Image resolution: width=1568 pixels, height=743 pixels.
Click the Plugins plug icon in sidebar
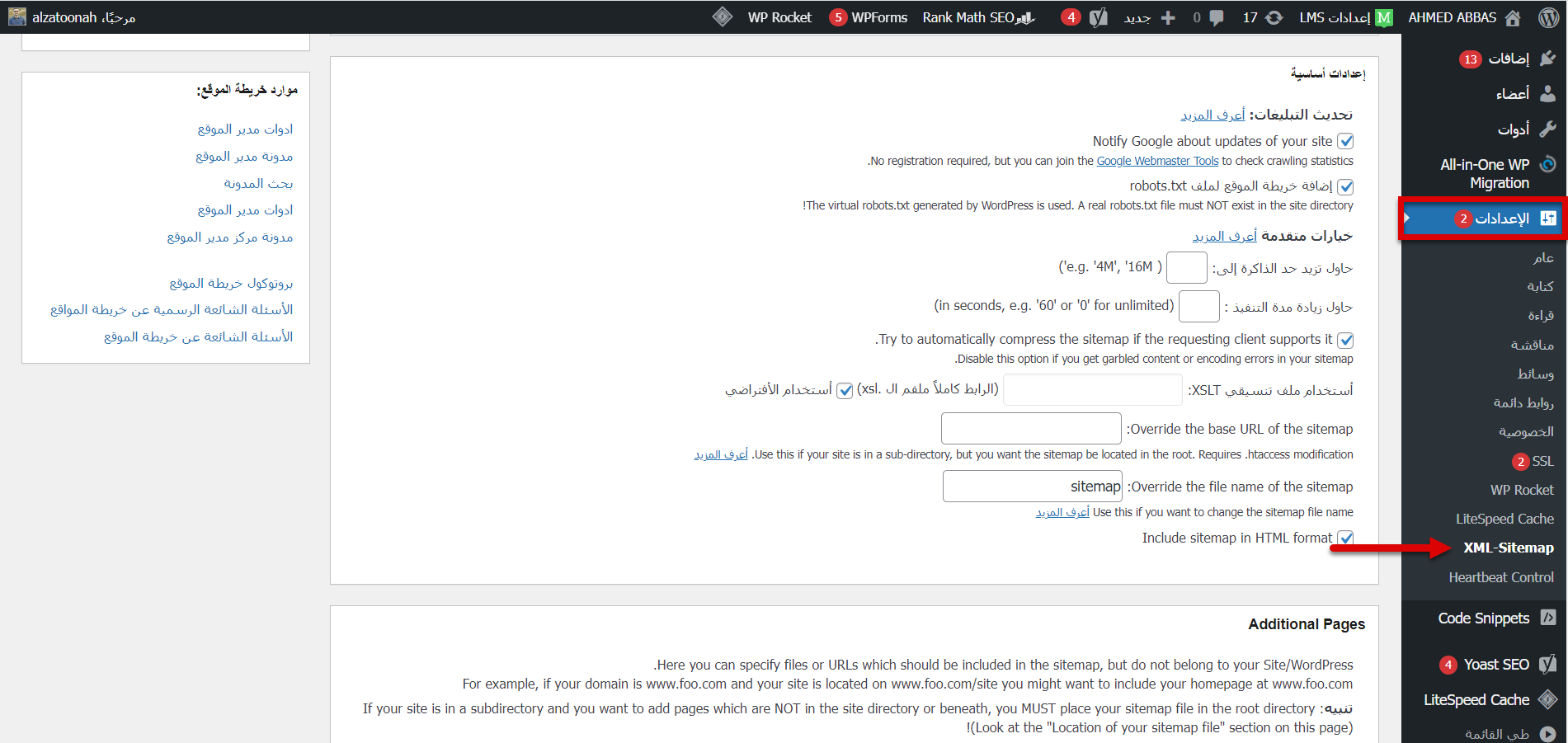(1547, 58)
